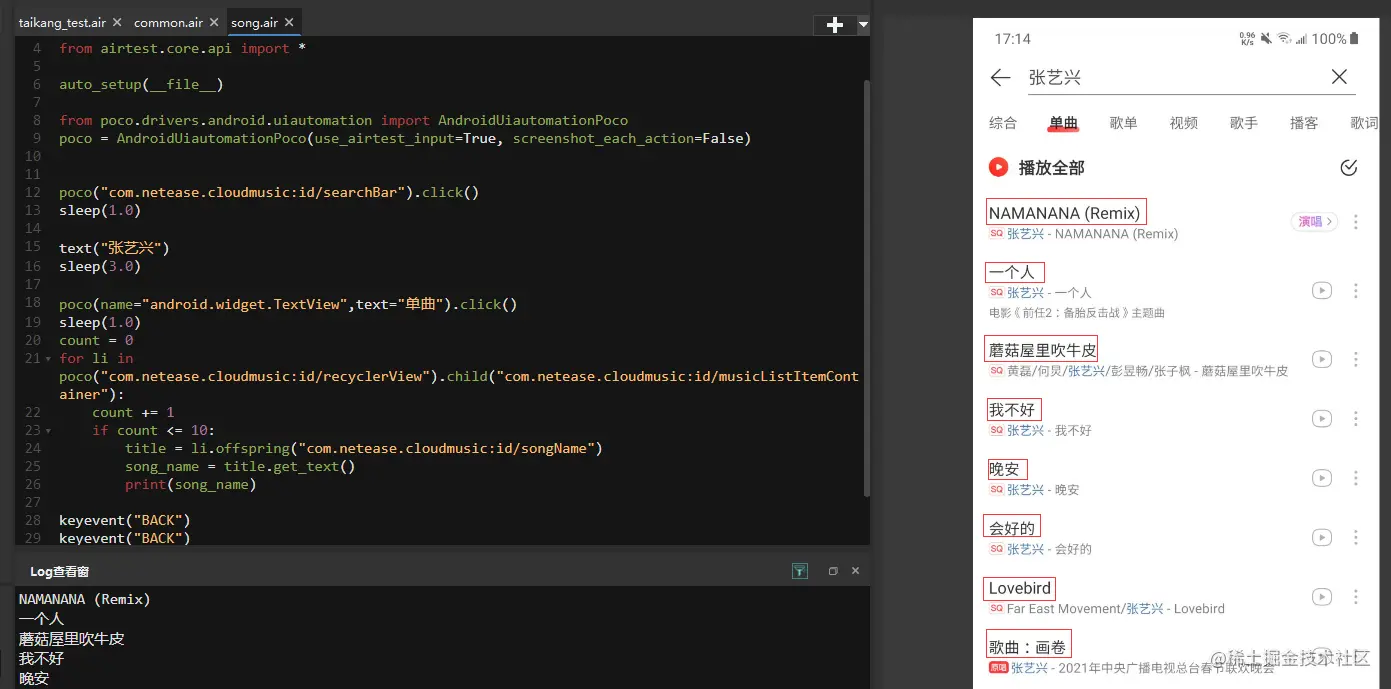Image resolution: width=1391 pixels, height=689 pixels.
Task: Play the video for 晚安
Action: [x=1321, y=478]
